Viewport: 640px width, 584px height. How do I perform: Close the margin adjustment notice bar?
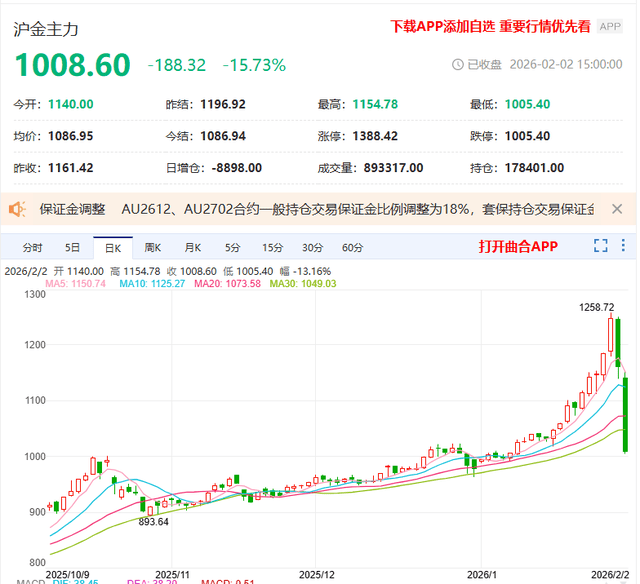pos(617,209)
